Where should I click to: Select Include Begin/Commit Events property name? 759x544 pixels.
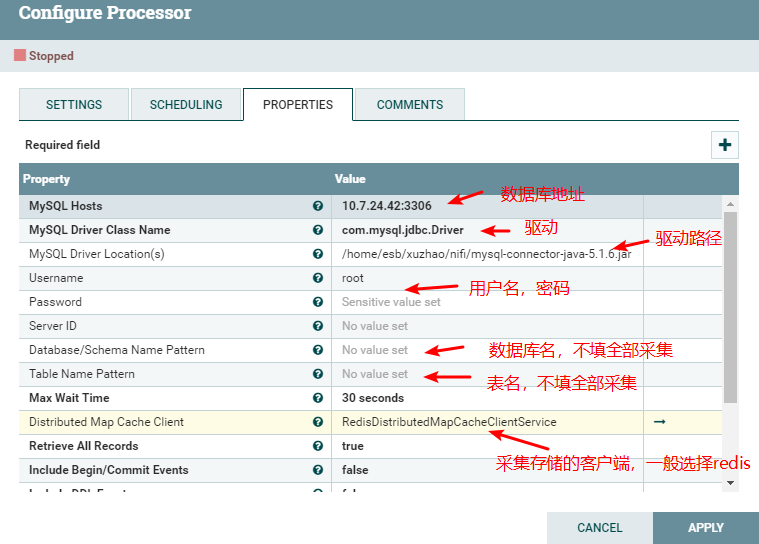tap(108, 470)
